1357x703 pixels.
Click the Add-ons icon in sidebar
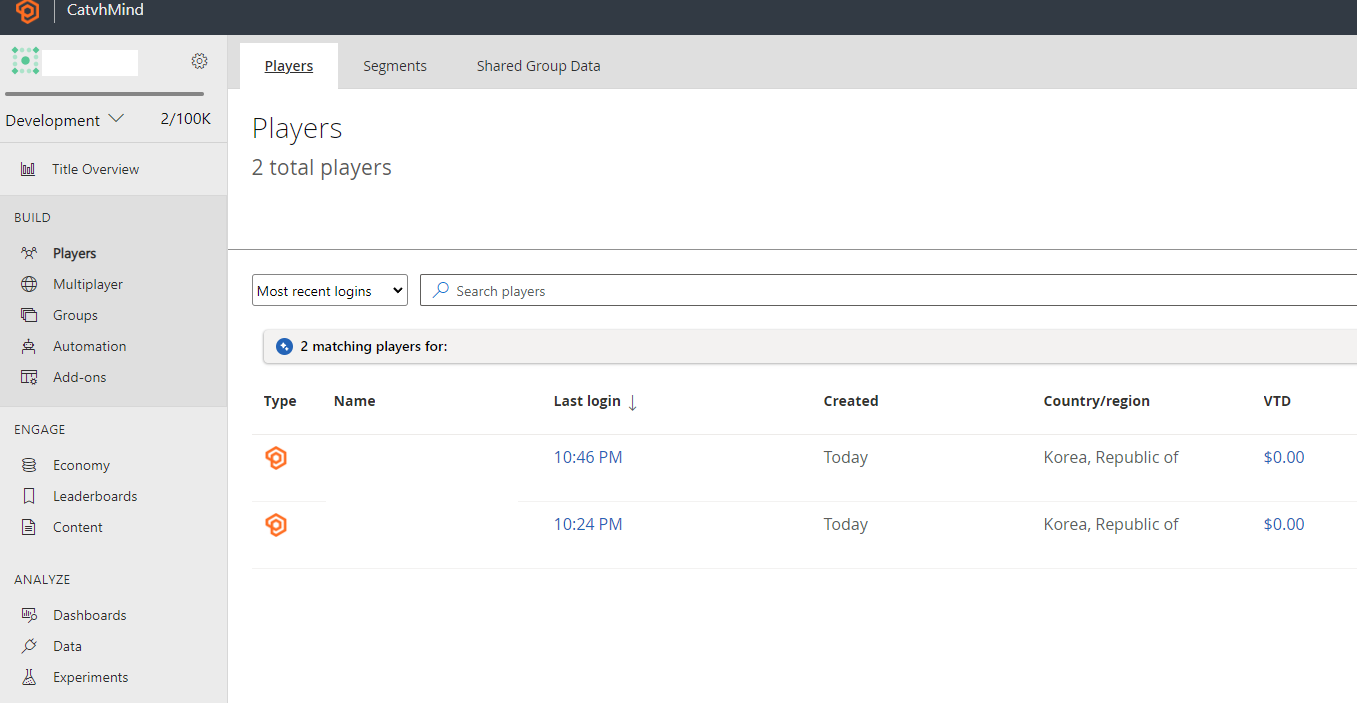29,377
